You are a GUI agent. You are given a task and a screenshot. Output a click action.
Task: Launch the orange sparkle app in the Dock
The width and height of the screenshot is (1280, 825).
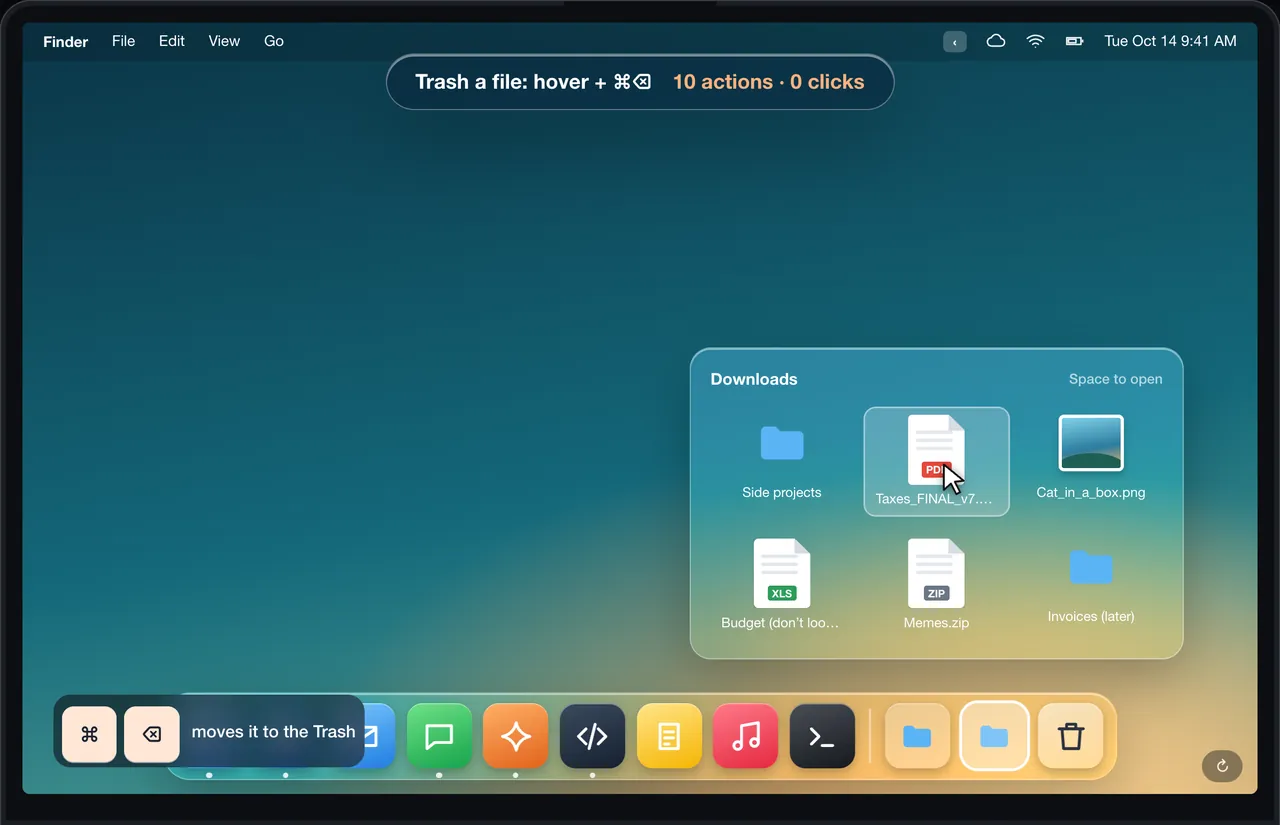pos(516,737)
